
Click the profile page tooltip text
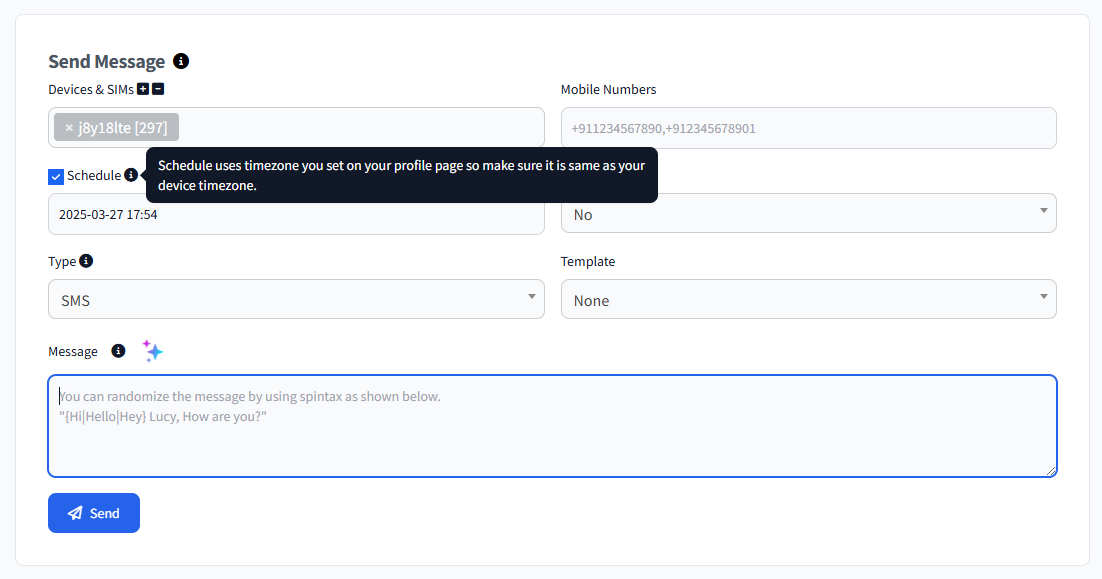click(x=400, y=176)
